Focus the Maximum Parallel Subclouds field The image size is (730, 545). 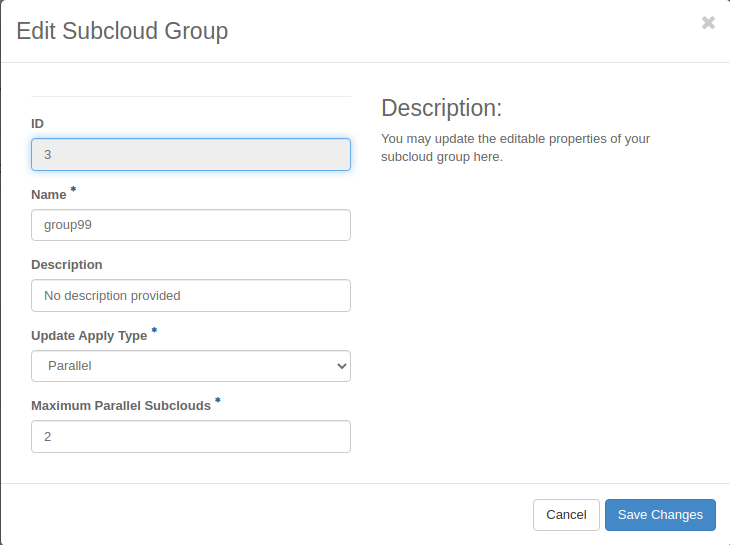pyautogui.click(x=190, y=436)
